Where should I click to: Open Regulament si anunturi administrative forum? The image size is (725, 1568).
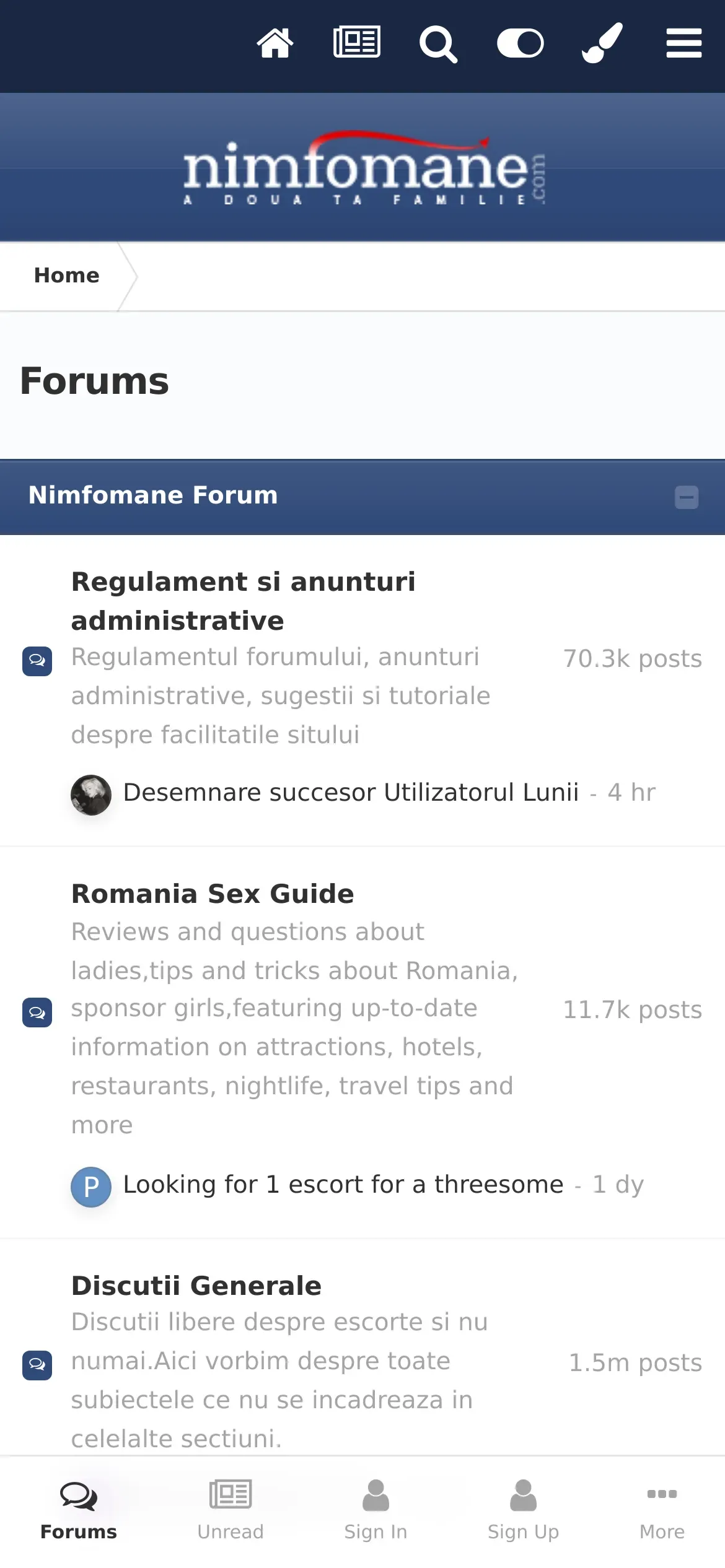coord(244,601)
